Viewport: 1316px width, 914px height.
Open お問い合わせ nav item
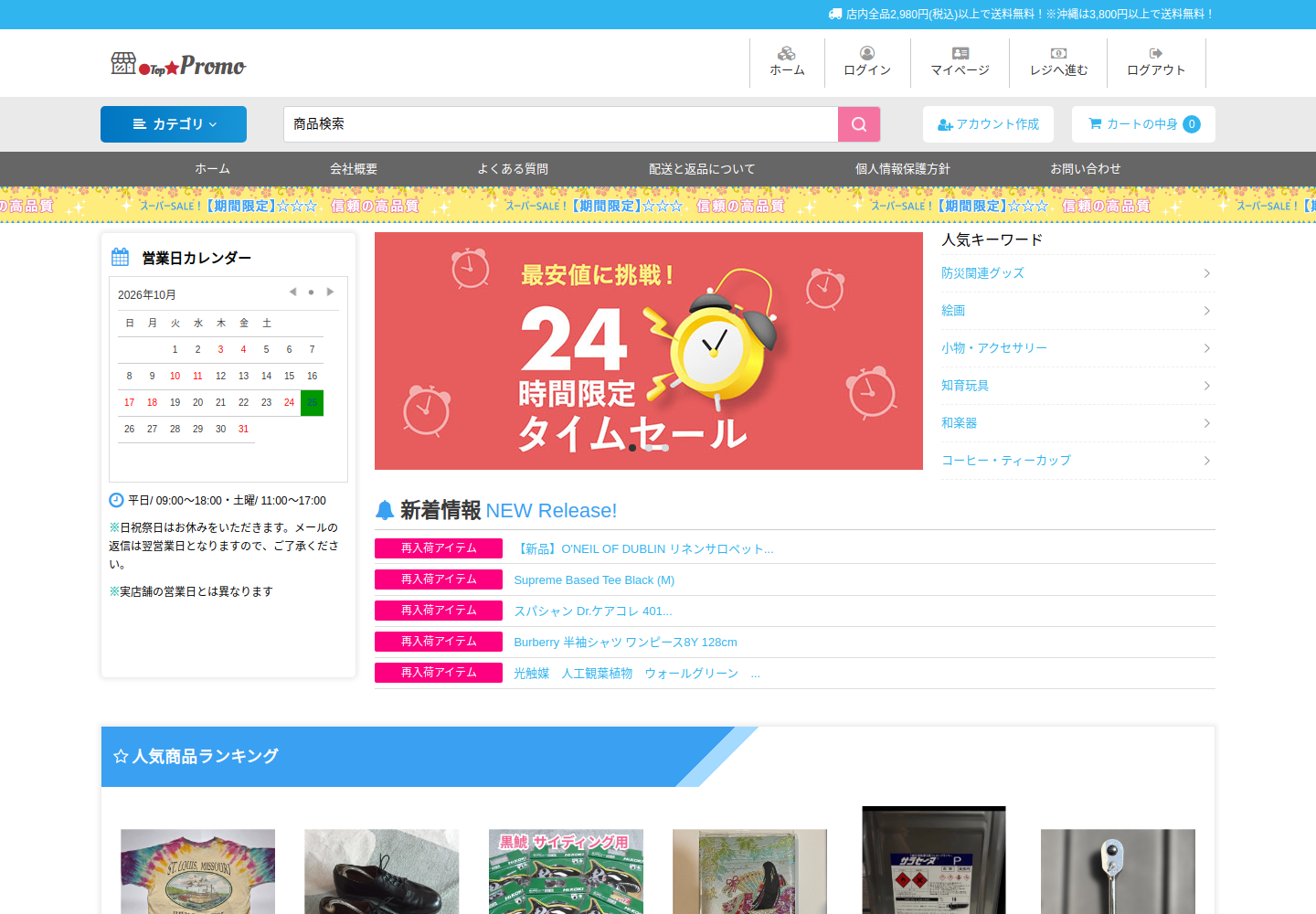(x=1086, y=169)
